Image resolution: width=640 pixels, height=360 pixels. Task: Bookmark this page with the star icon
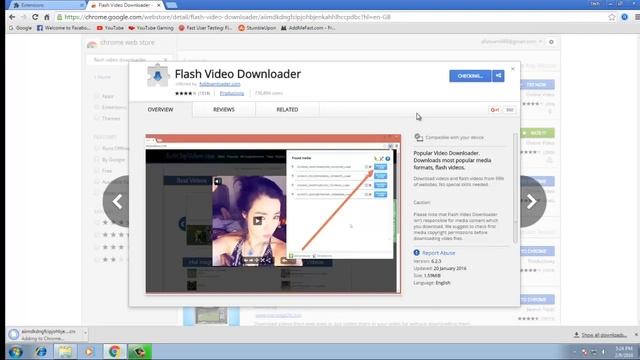tap(611, 17)
